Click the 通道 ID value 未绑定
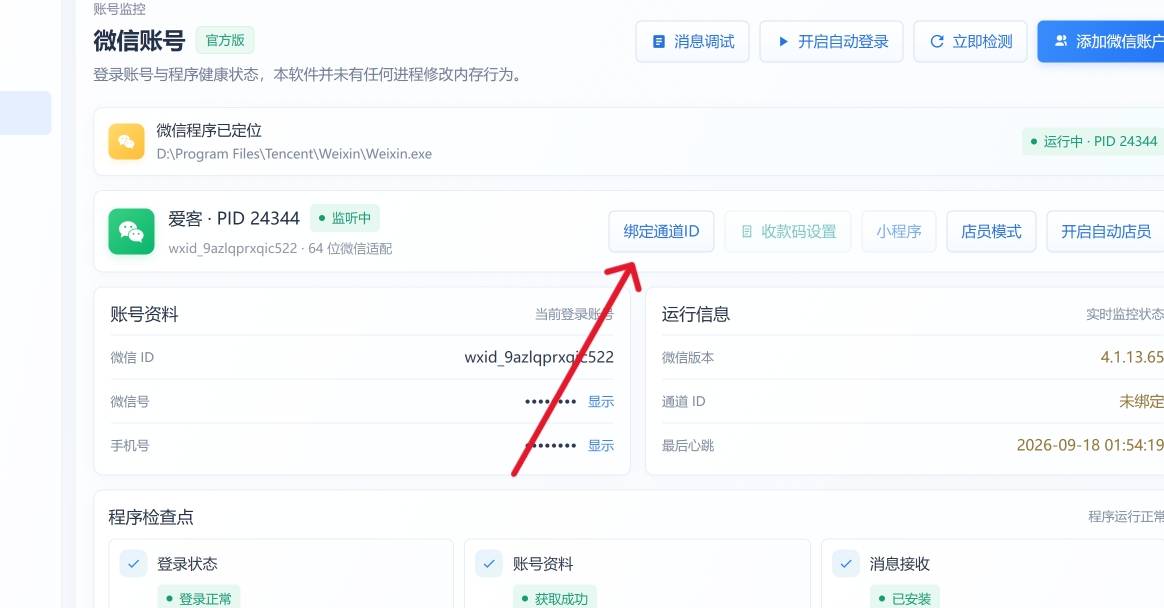 click(1142, 402)
